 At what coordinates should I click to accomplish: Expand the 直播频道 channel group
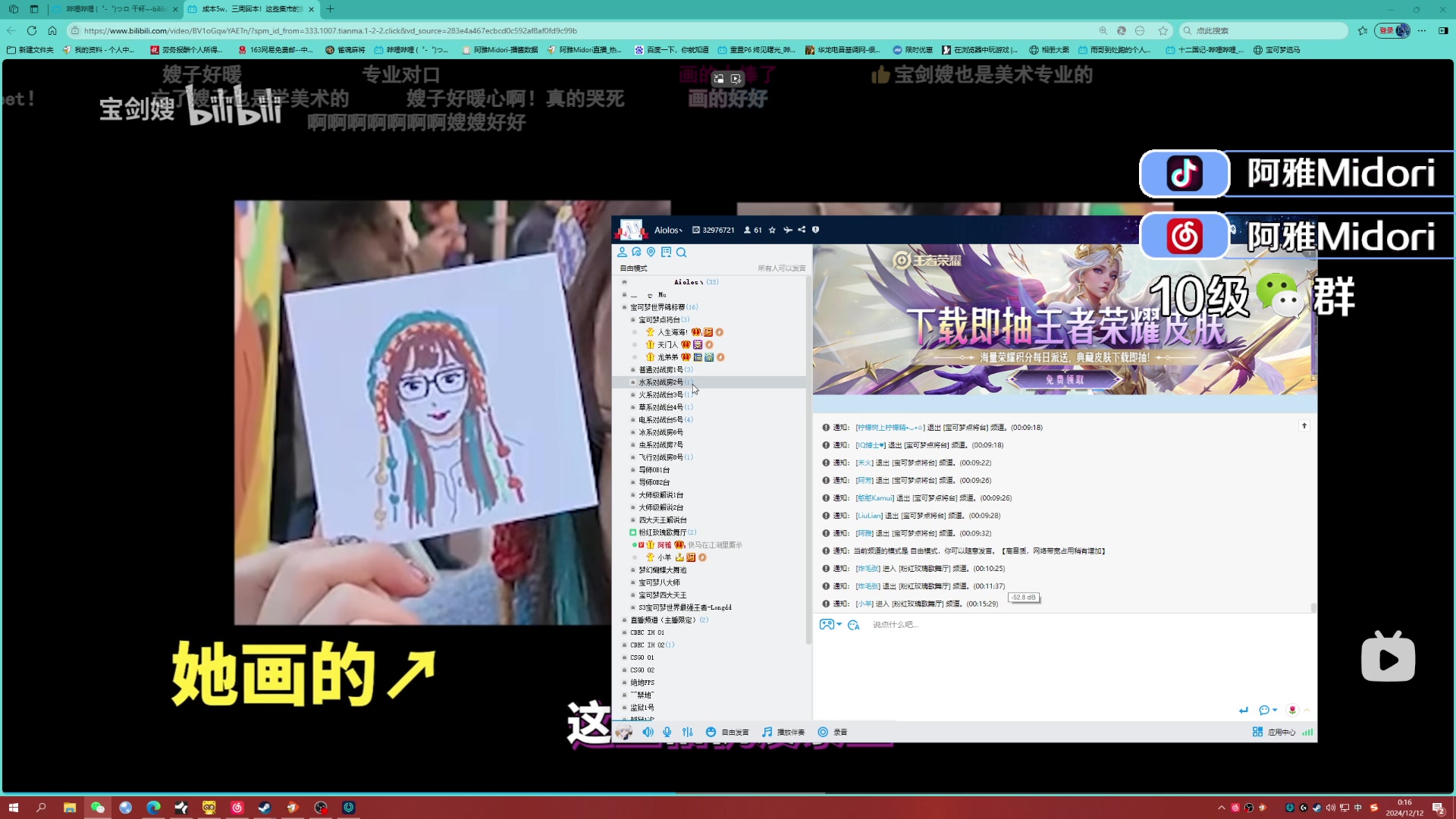624,620
